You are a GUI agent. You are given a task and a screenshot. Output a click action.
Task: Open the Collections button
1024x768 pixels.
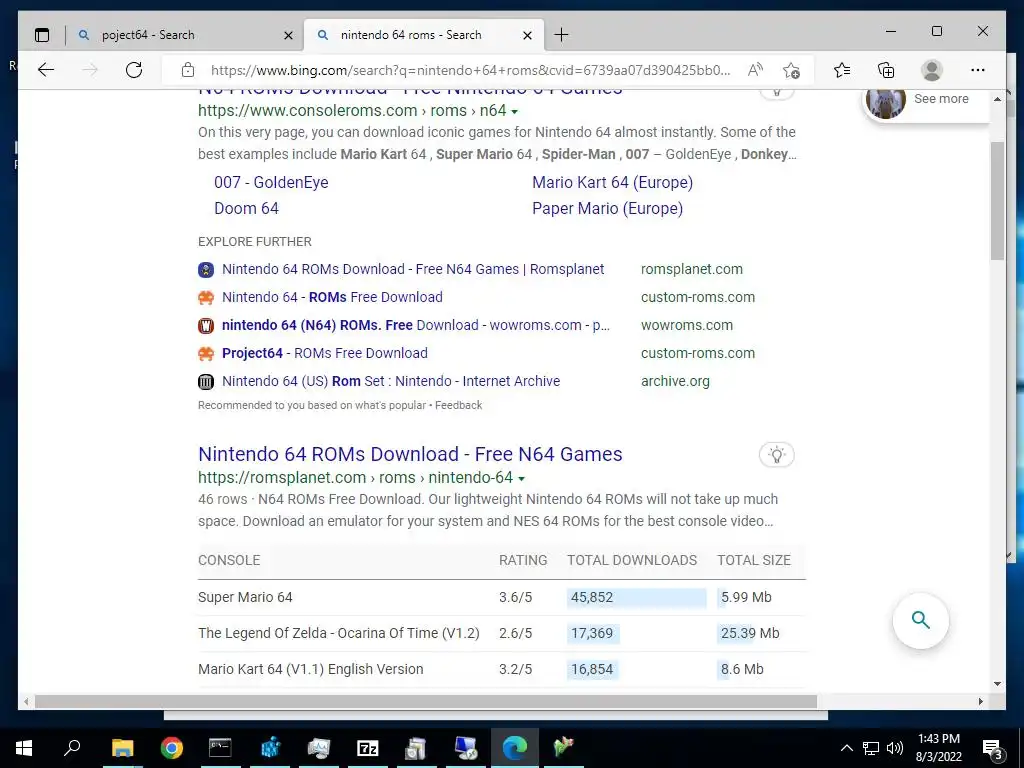point(886,70)
